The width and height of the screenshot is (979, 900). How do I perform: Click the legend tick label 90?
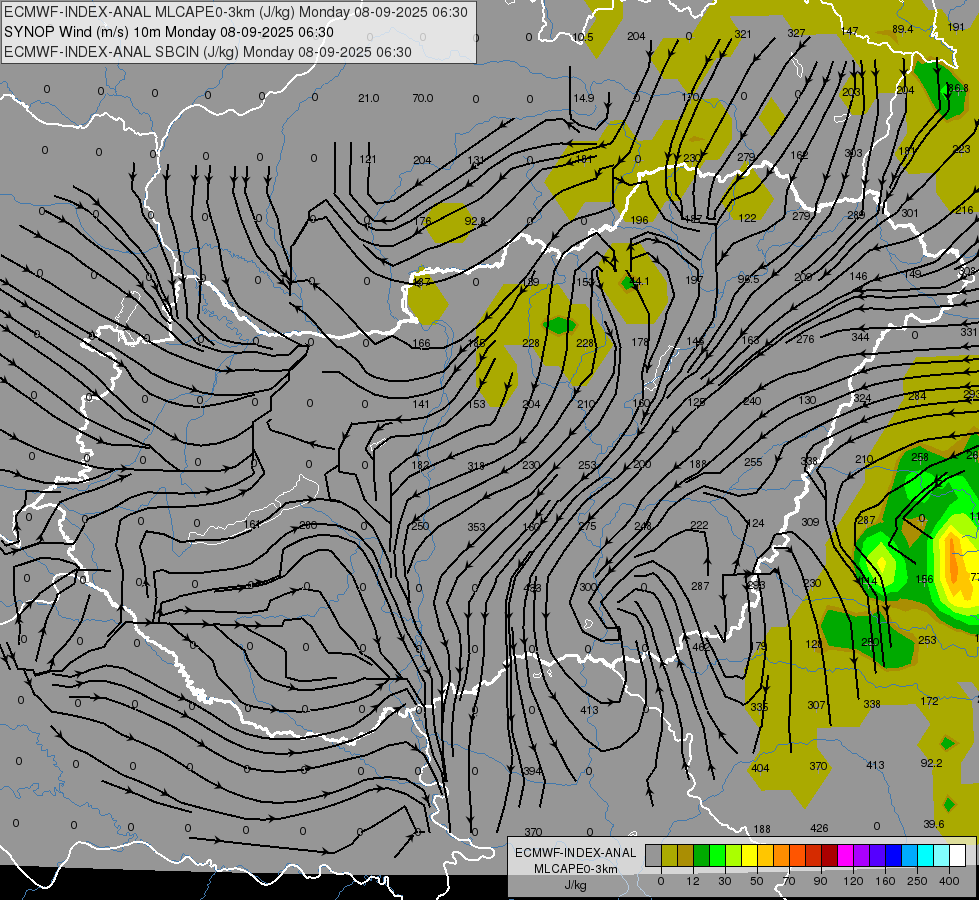(820, 881)
